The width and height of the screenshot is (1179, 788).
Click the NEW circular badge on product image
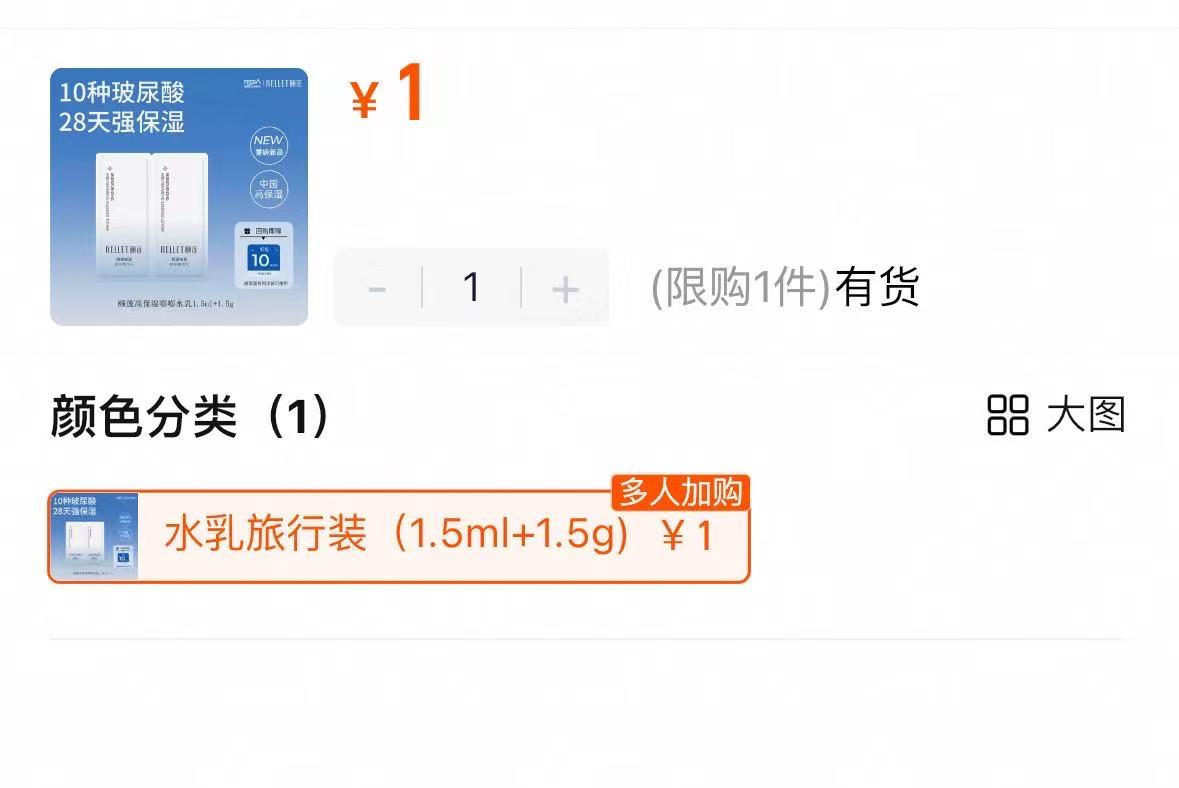tap(268, 144)
